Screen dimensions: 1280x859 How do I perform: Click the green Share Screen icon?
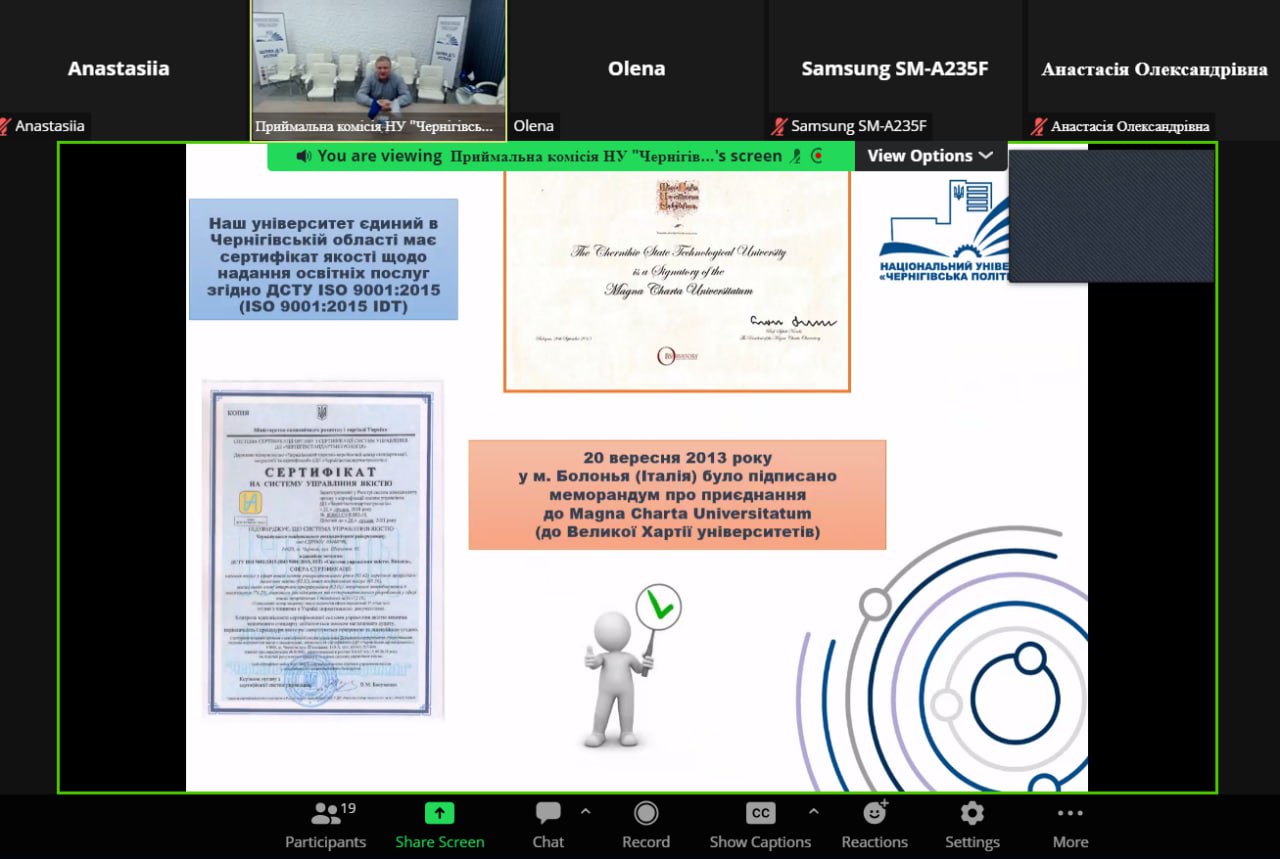(439, 813)
